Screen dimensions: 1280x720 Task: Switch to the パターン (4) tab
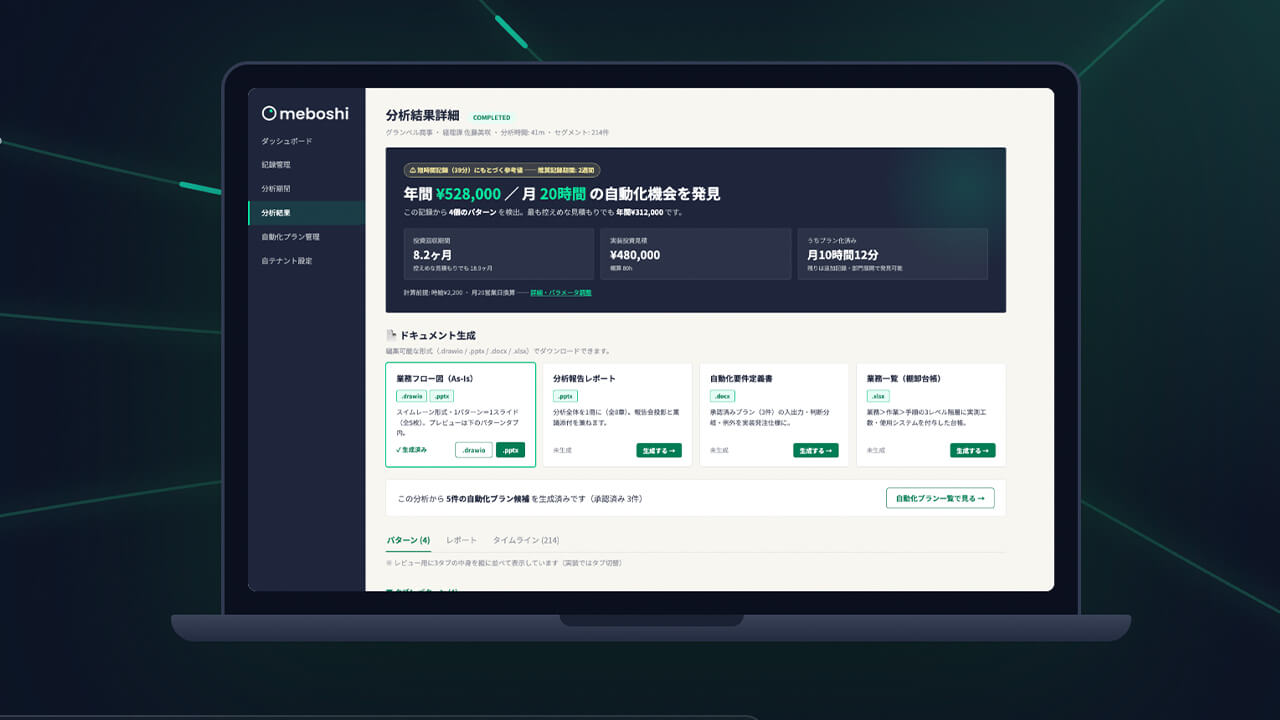pyautogui.click(x=408, y=541)
